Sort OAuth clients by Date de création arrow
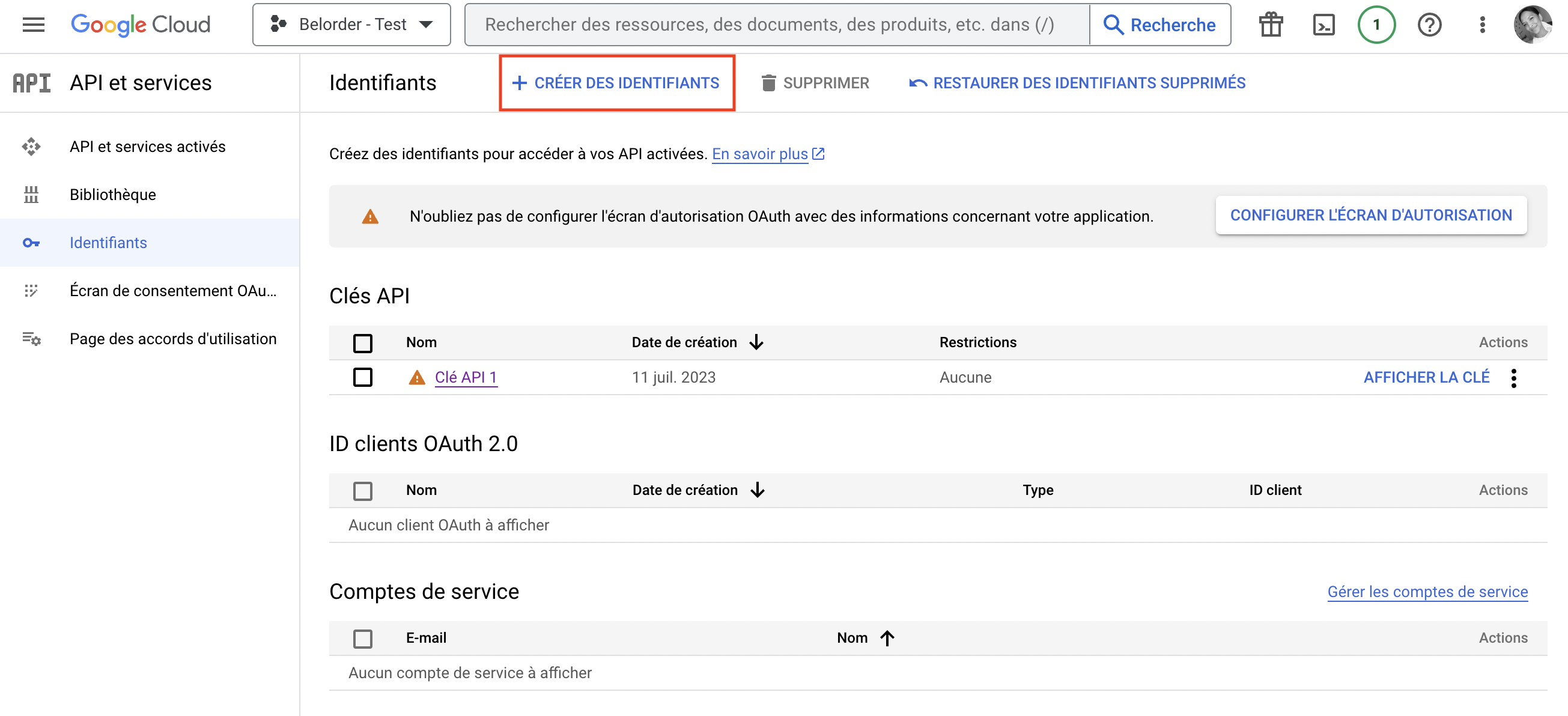This screenshot has height=716, width=1568. click(757, 490)
